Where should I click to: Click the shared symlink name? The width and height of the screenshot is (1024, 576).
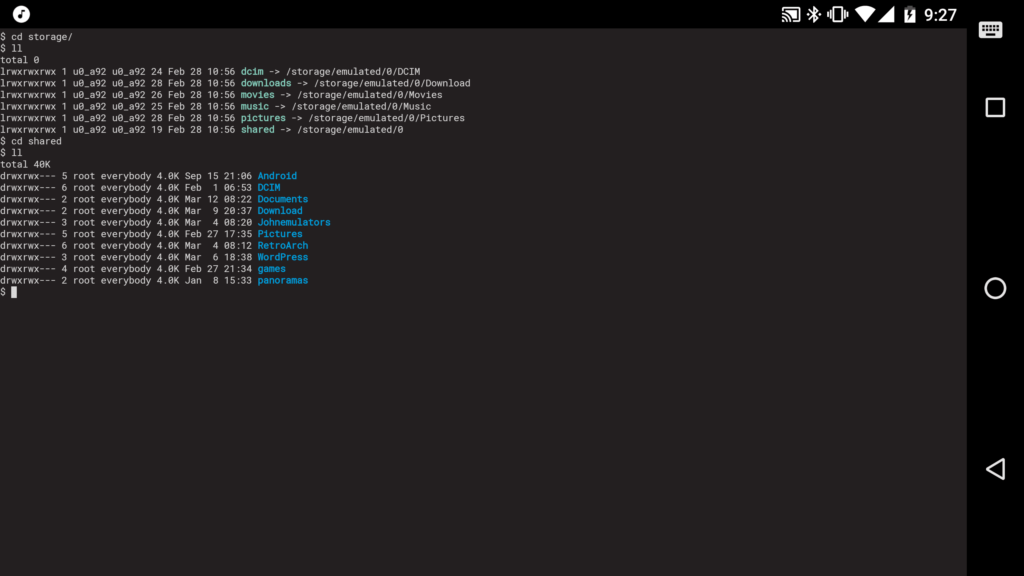257,130
